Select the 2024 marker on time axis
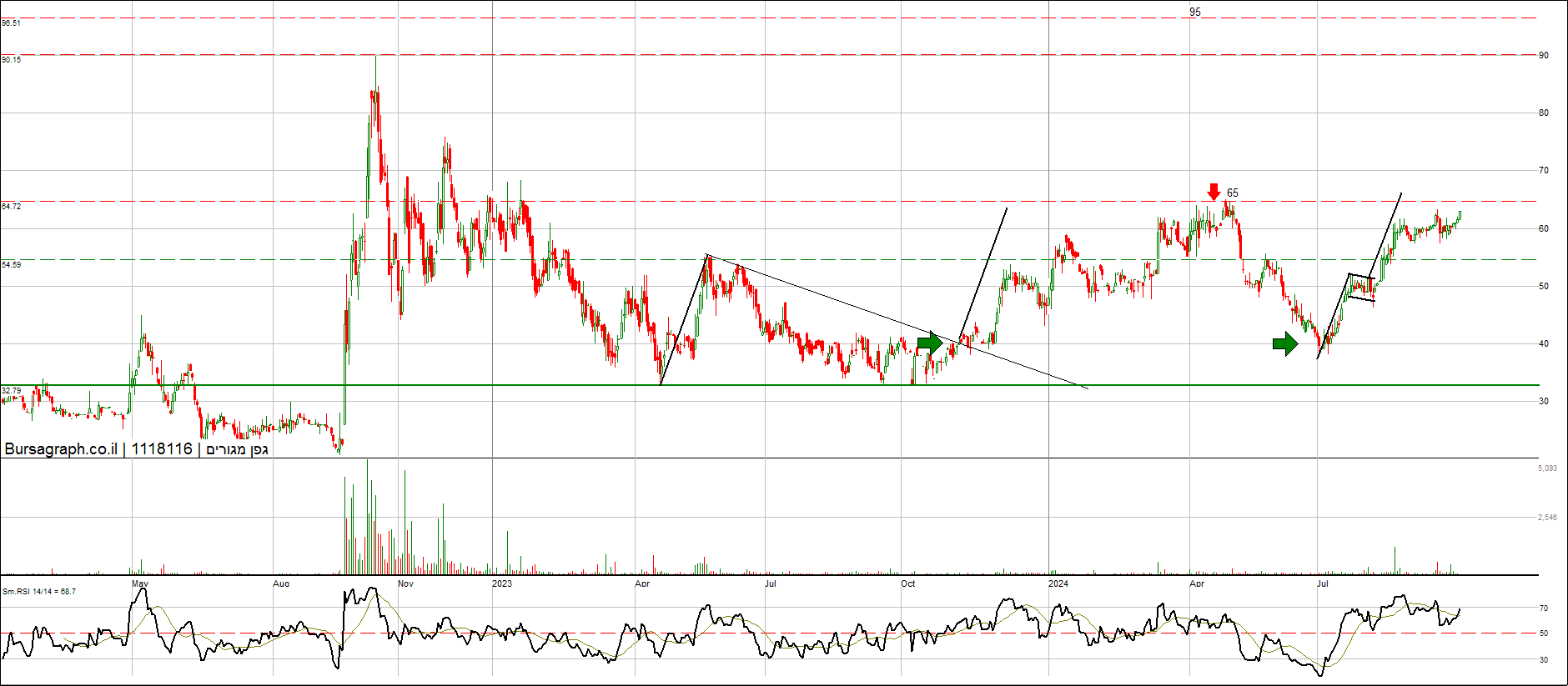Viewport: 1568px width, 686px height. 1058,583
